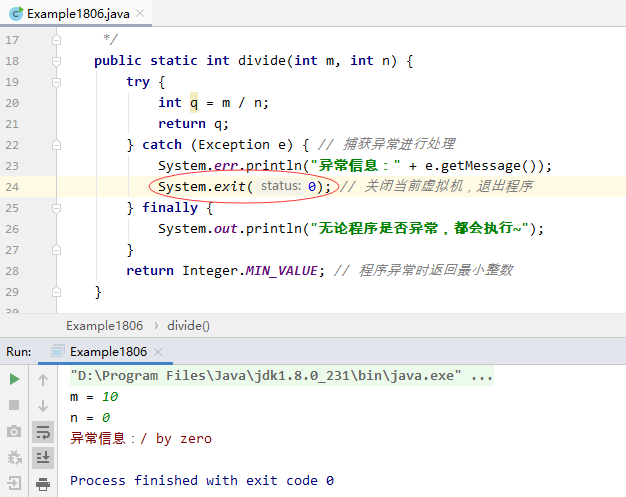
Task: Click the 'finally' keyword on line 25
Action: (170, 208)
